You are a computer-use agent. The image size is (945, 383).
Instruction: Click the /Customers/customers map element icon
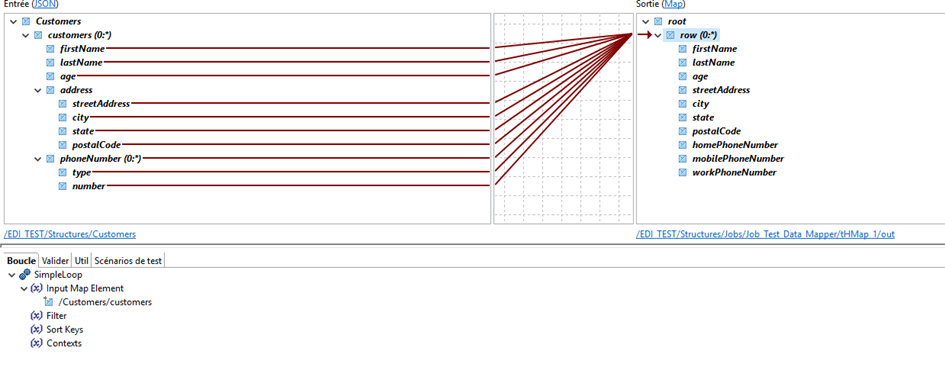point(49,302)
